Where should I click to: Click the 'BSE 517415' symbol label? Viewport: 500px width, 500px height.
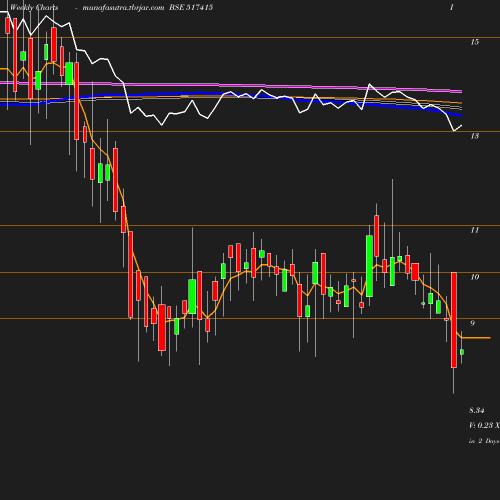click(x=191, y=7)
